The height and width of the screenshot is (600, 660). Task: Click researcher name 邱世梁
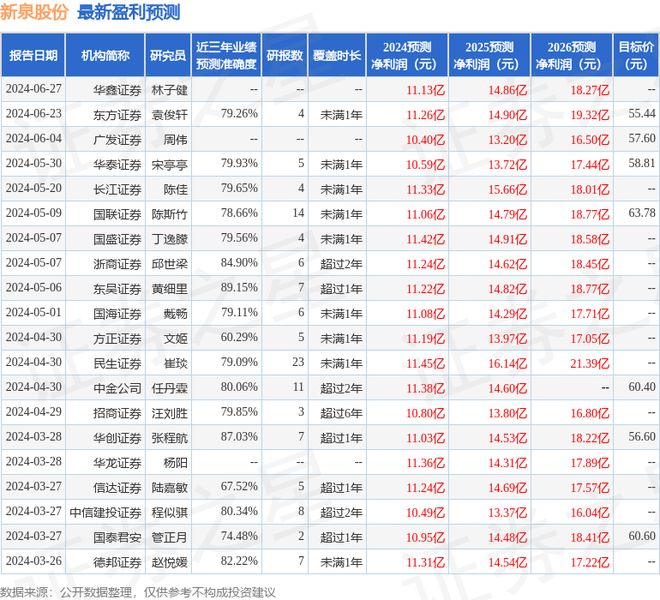(x=169, y=264)
